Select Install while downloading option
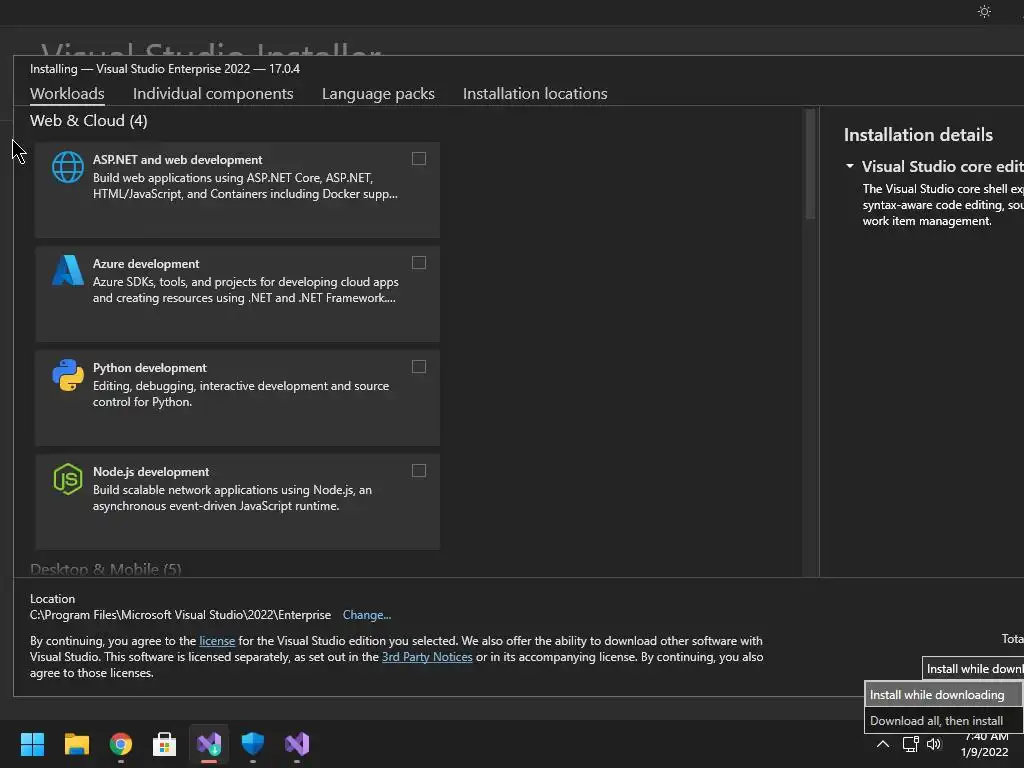The image size is (1024, 768). (944, 695)
